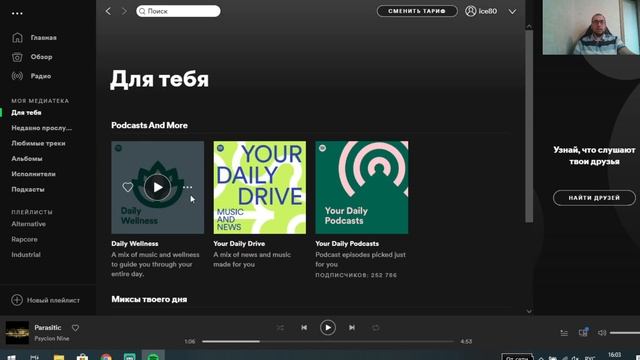Open Подкасты in library
This screenshot has height=360, width=640.
pyautogui.click(x=28, y=189)
